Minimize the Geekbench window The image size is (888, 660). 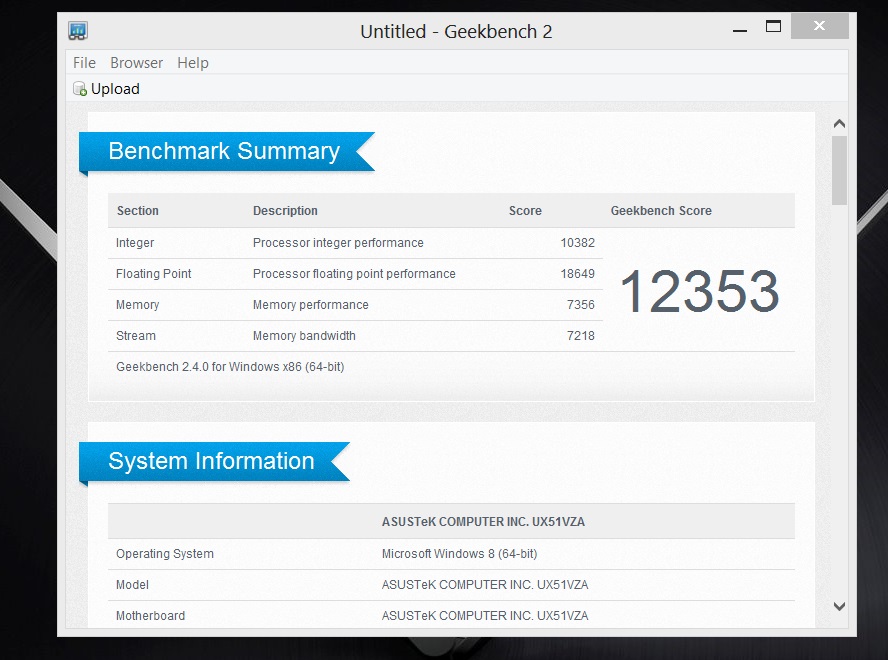(740, 30)
